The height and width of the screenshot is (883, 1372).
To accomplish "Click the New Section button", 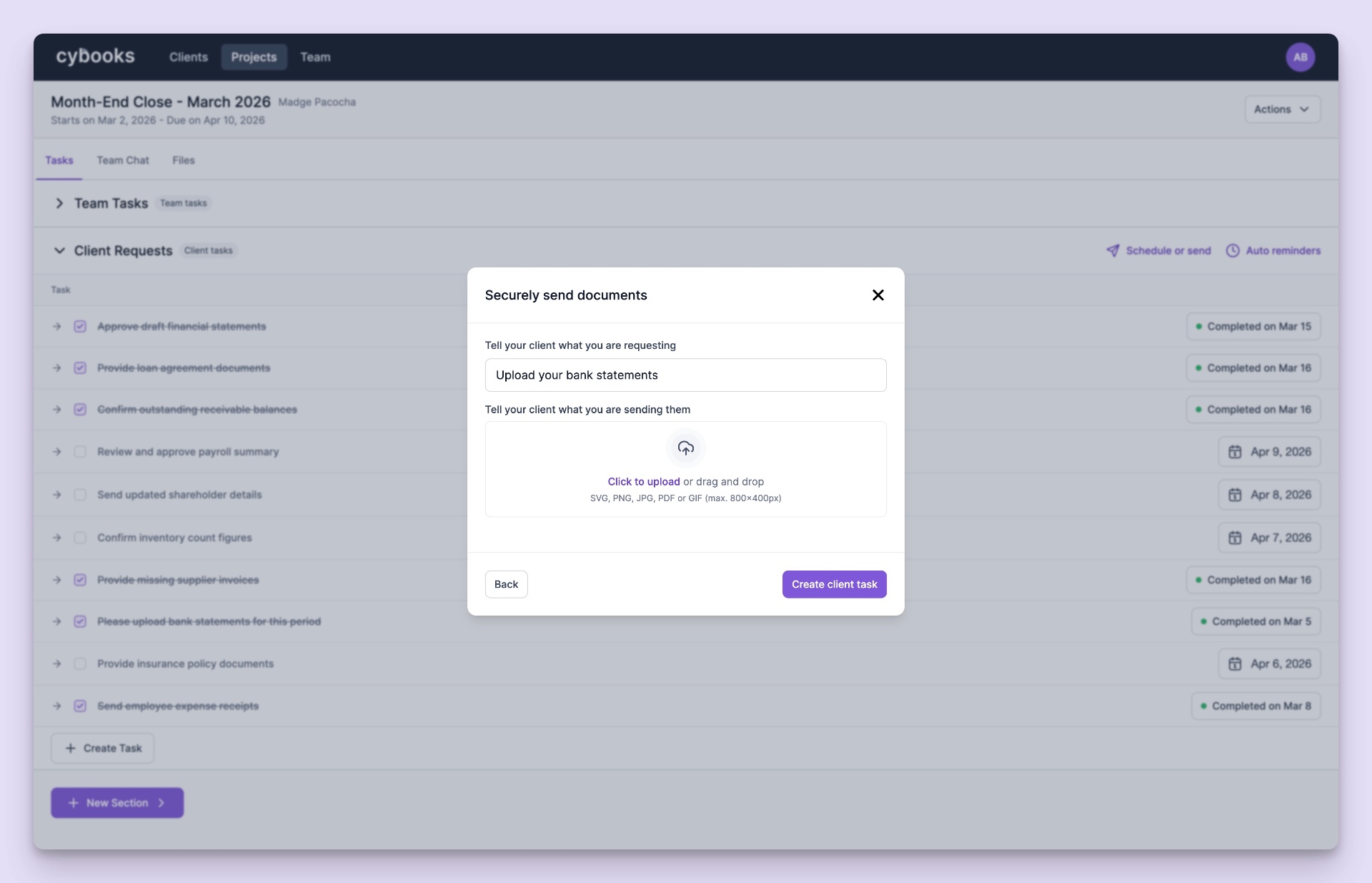I will (117, 803).
